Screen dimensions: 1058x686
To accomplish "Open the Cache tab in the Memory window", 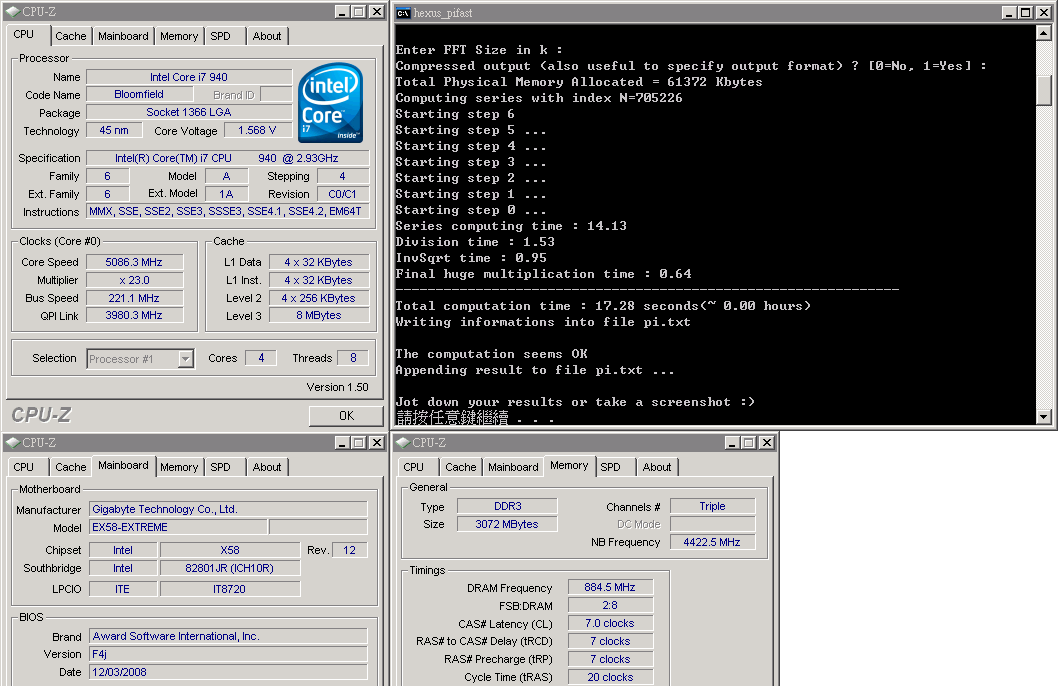I will click(461, 467).
